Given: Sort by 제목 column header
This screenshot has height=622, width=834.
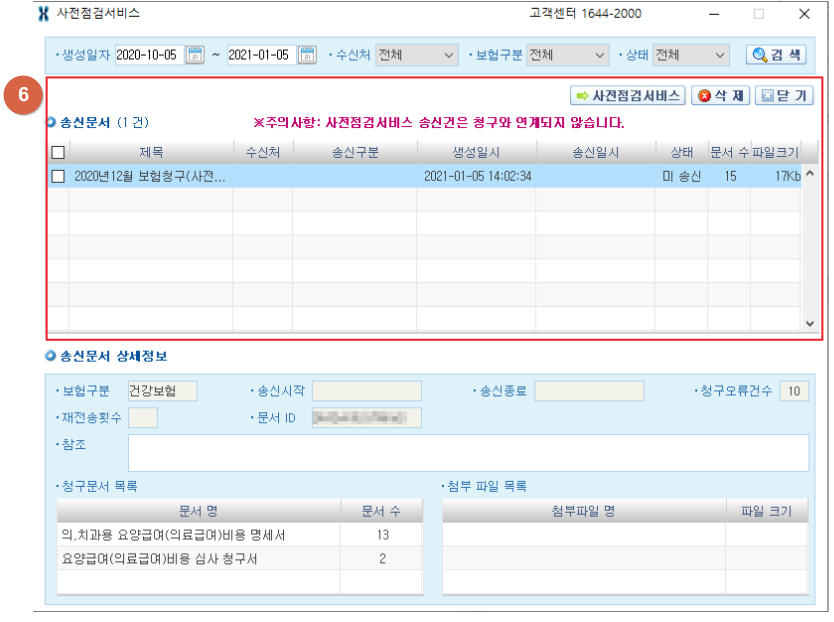Looking at the screenshot, I should click(151, 152).
